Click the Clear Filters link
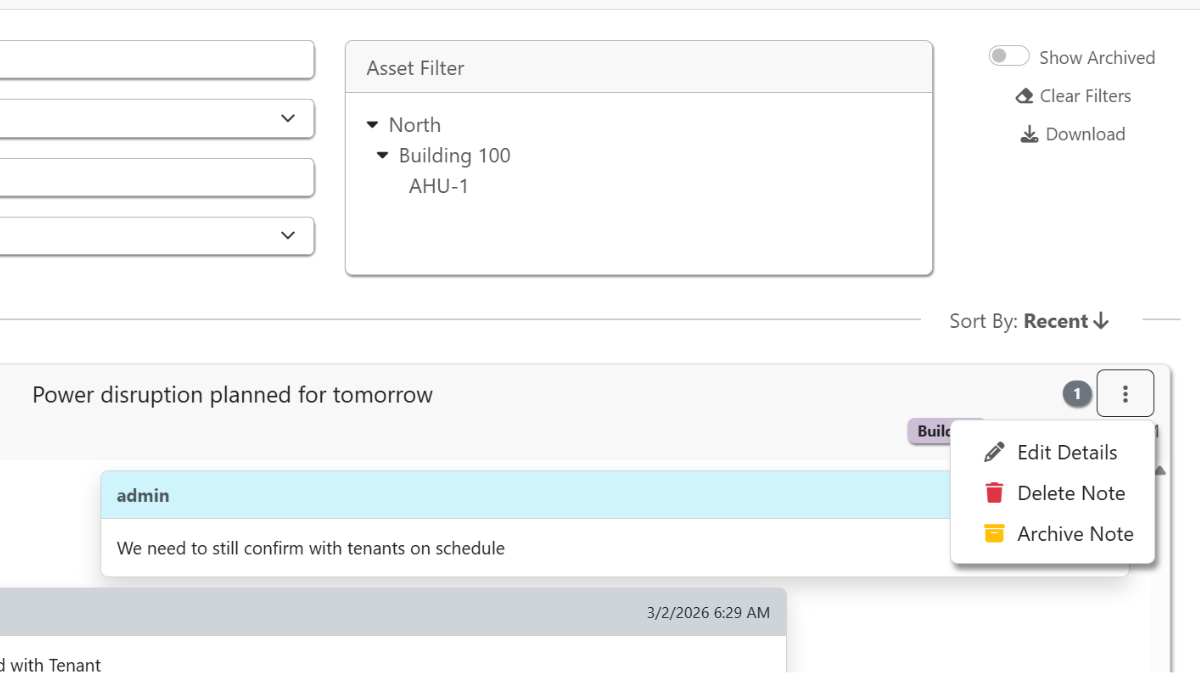Image resolution: width=1200 pixels, height=675 pixels. (1085, 96)
